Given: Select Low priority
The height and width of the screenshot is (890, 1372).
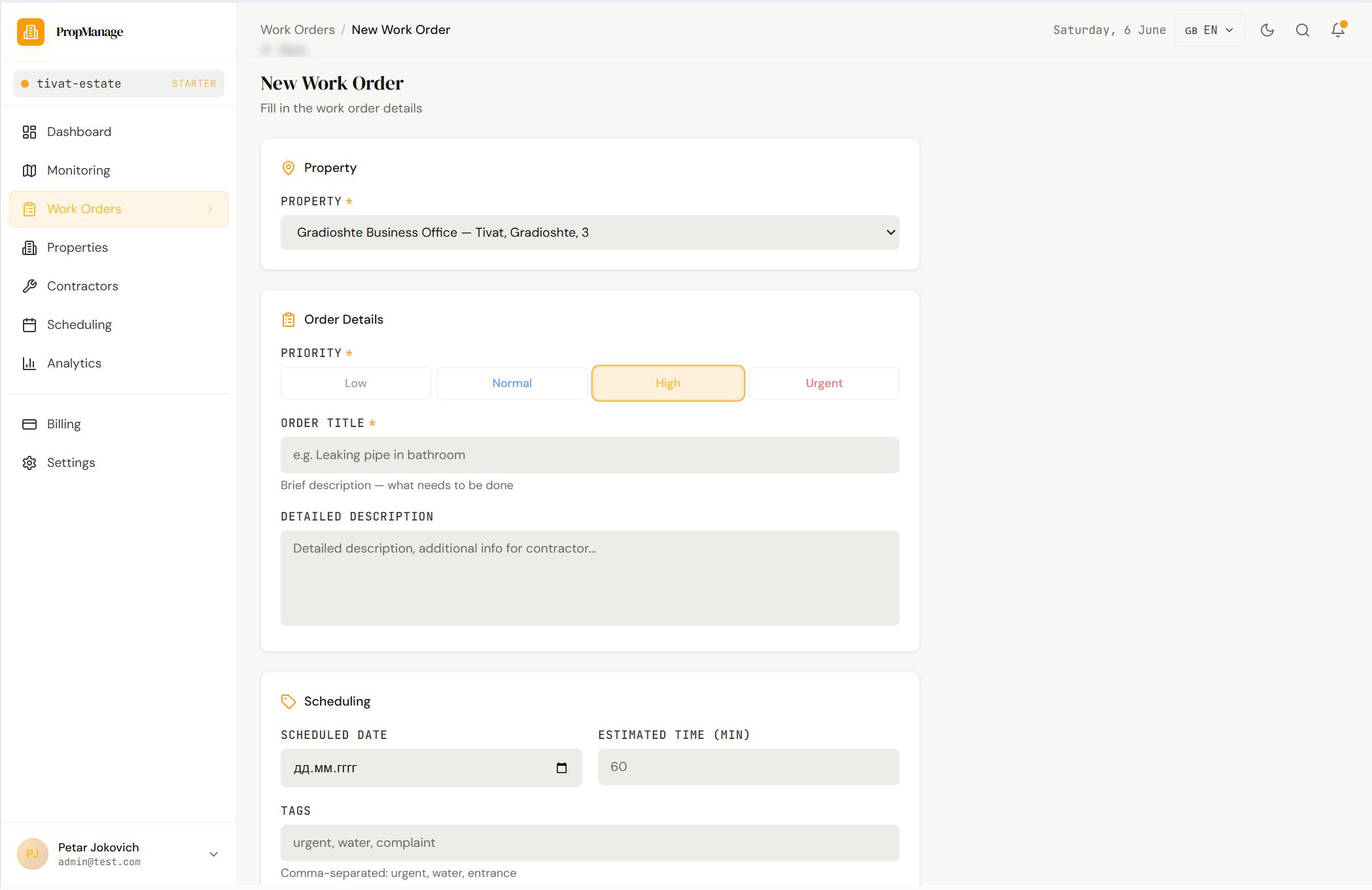Looking at the screenshot, I should (356, 383).
